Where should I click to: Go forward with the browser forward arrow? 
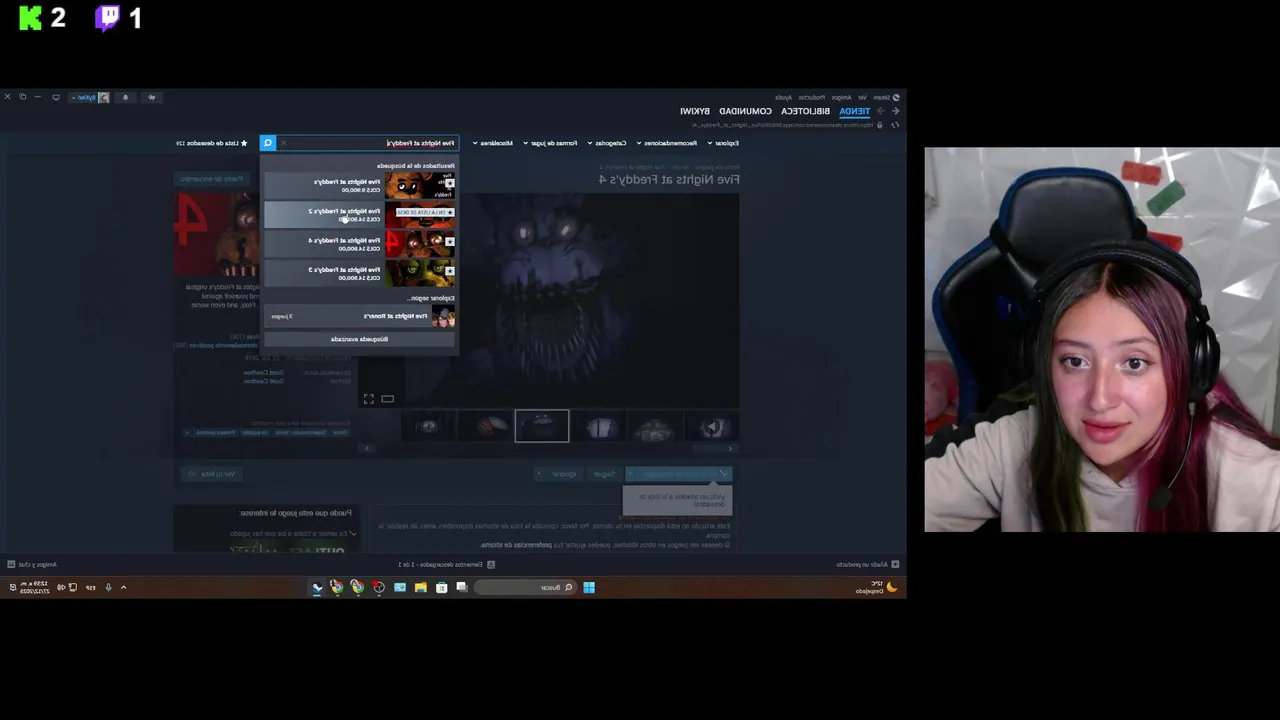880,111
